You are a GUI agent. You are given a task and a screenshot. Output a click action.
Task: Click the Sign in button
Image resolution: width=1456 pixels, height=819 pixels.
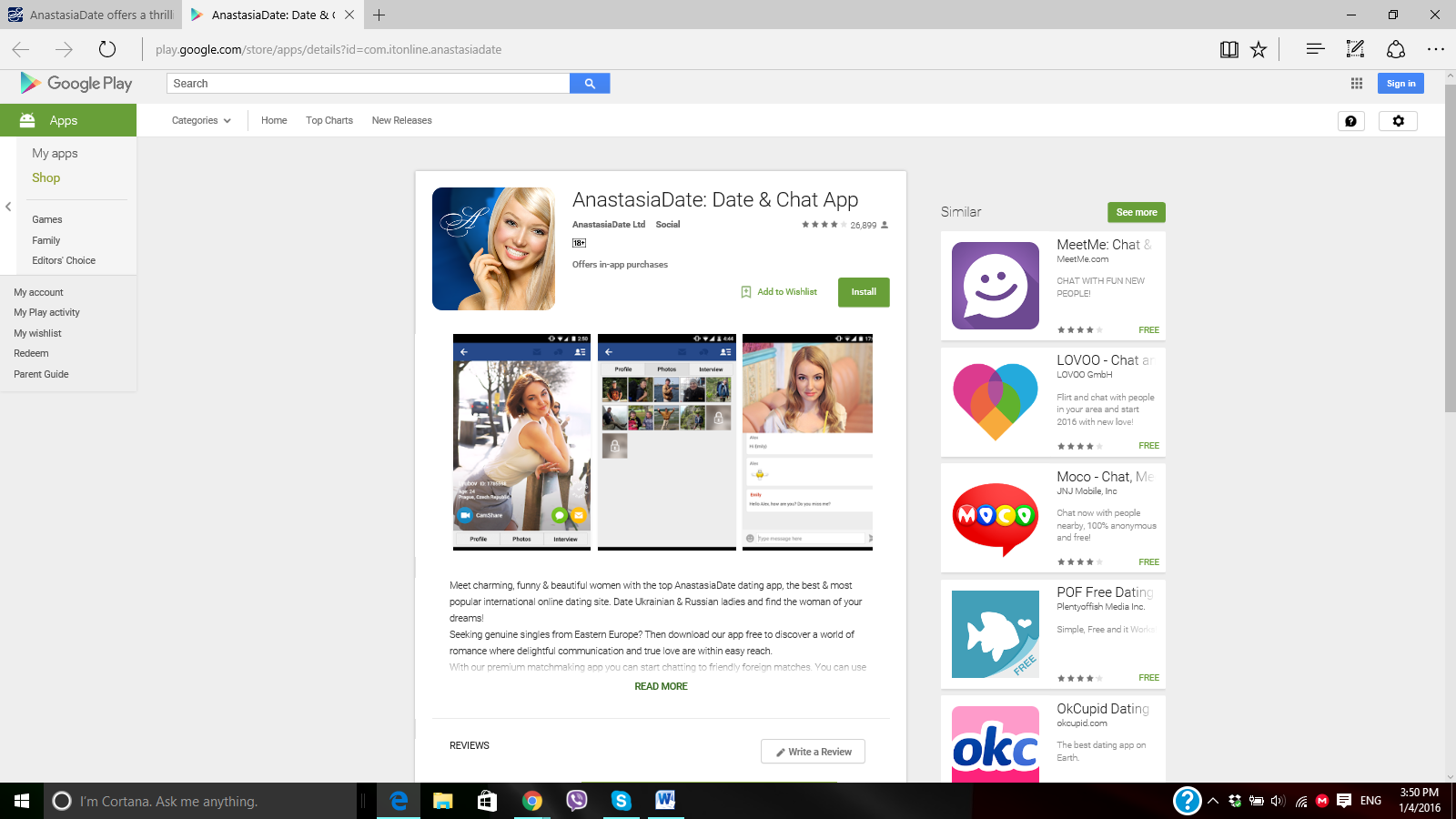[x=1400, y=84]
